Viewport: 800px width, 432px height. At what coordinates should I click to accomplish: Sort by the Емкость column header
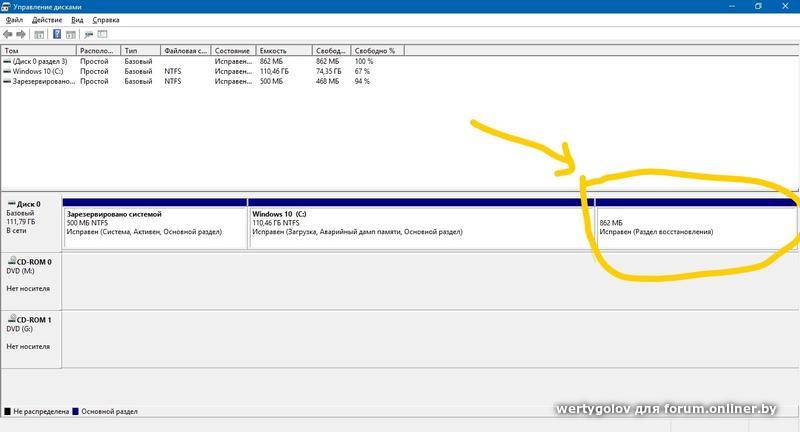[x=284, y=50]
